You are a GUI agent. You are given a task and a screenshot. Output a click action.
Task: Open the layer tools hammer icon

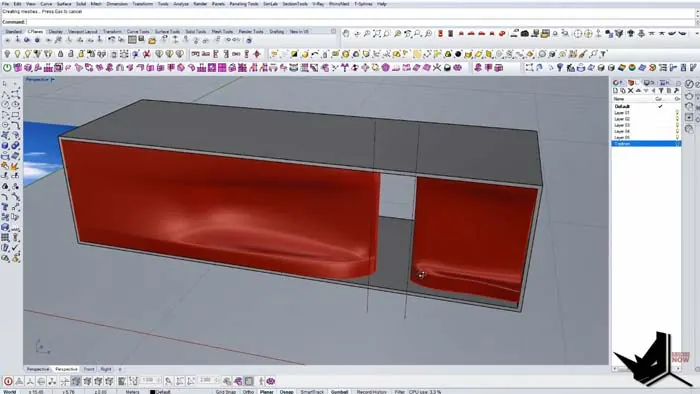coord(676,91)
